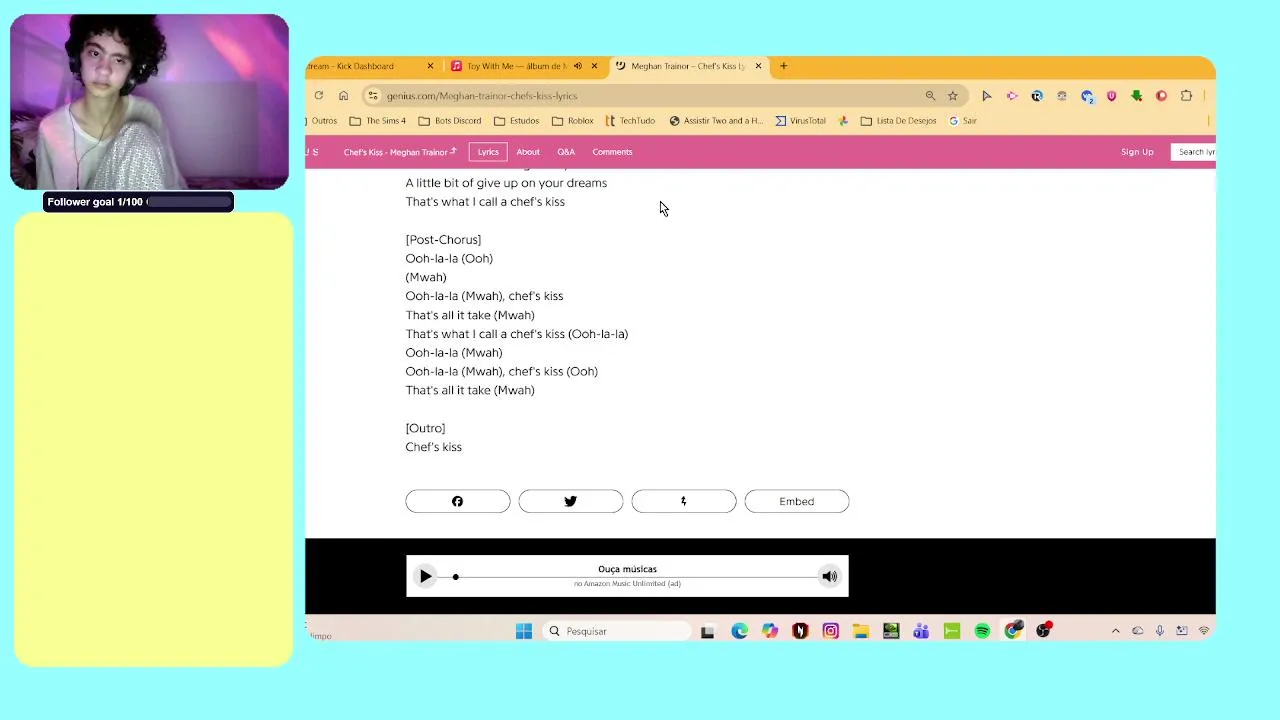Click the third share button beside Twitter
Image resolution: width=1280 pixels, height=720 pixels.
683,501
